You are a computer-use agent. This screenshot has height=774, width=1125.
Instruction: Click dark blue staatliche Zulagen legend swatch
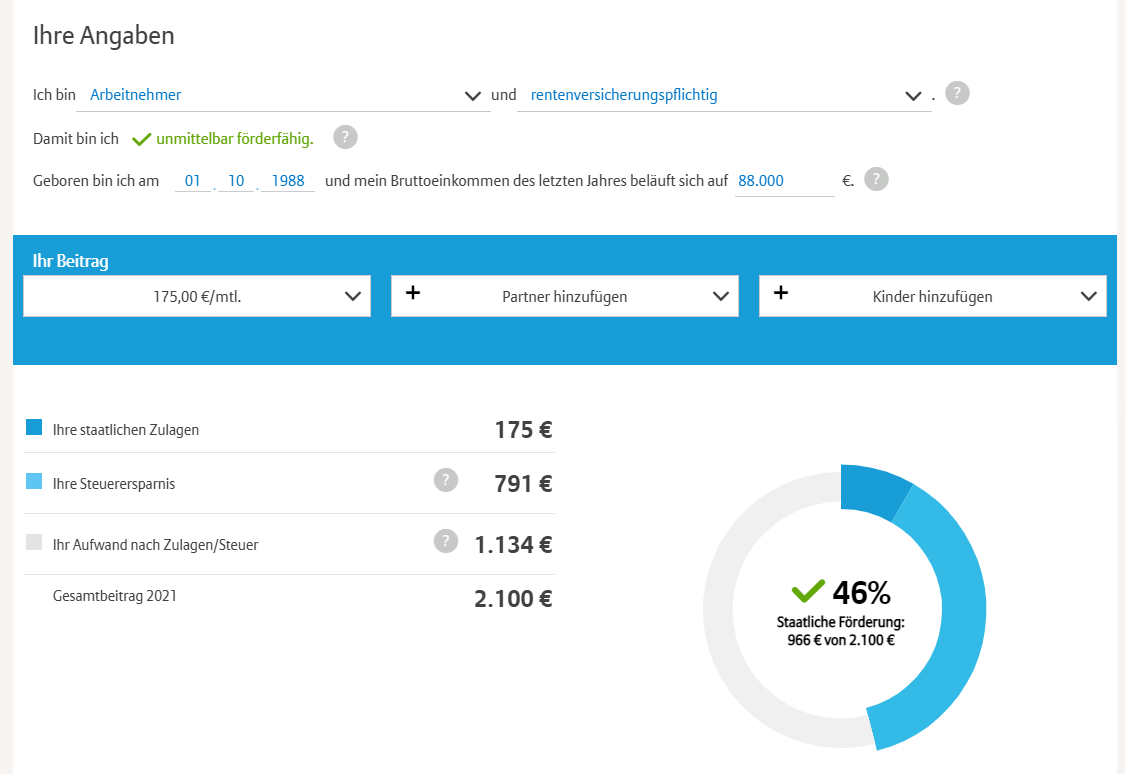(34, 427)
